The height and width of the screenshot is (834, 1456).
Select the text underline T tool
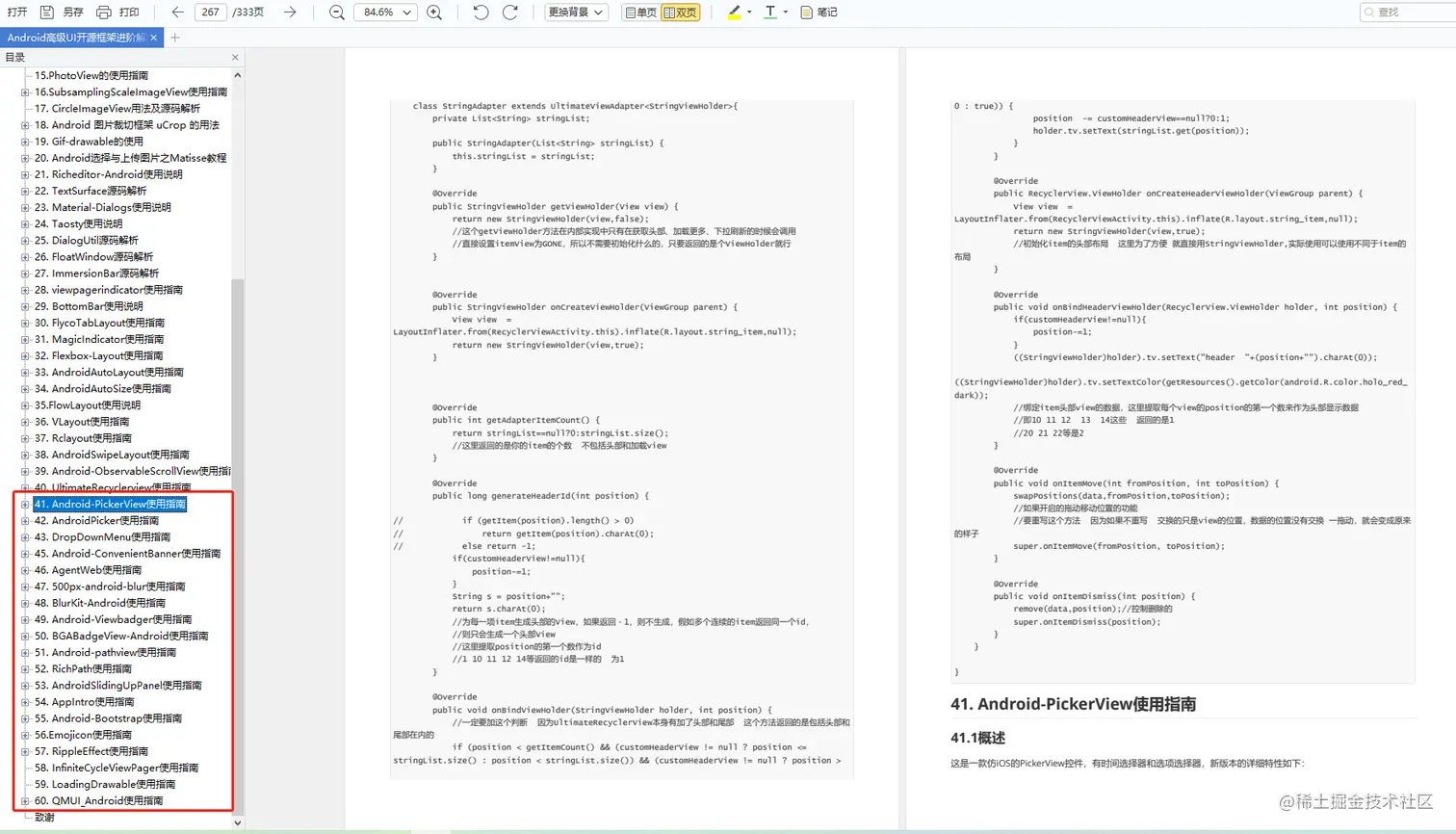[x=770, y=13]
